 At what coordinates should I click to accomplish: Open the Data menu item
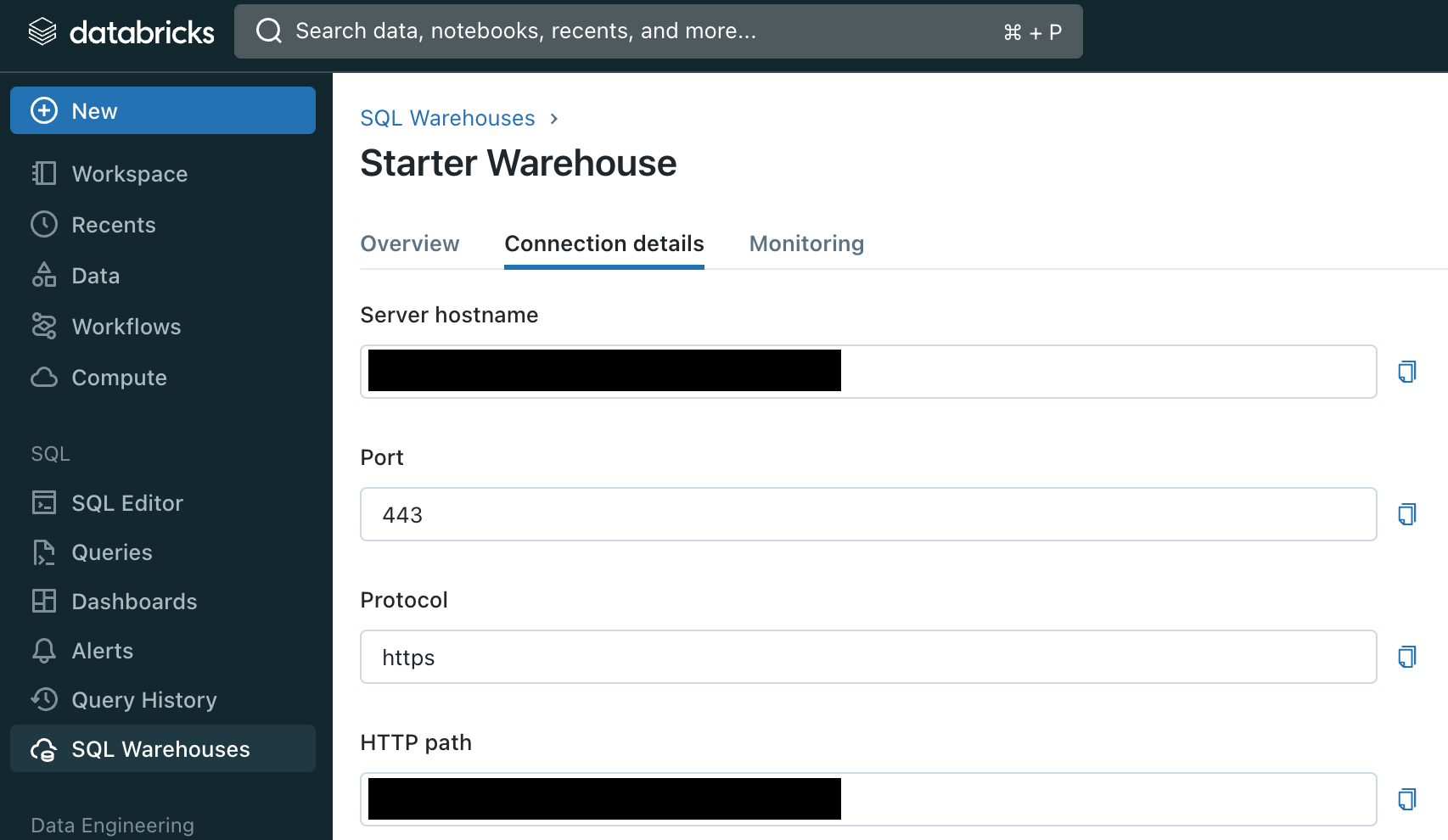click(163, 275)
